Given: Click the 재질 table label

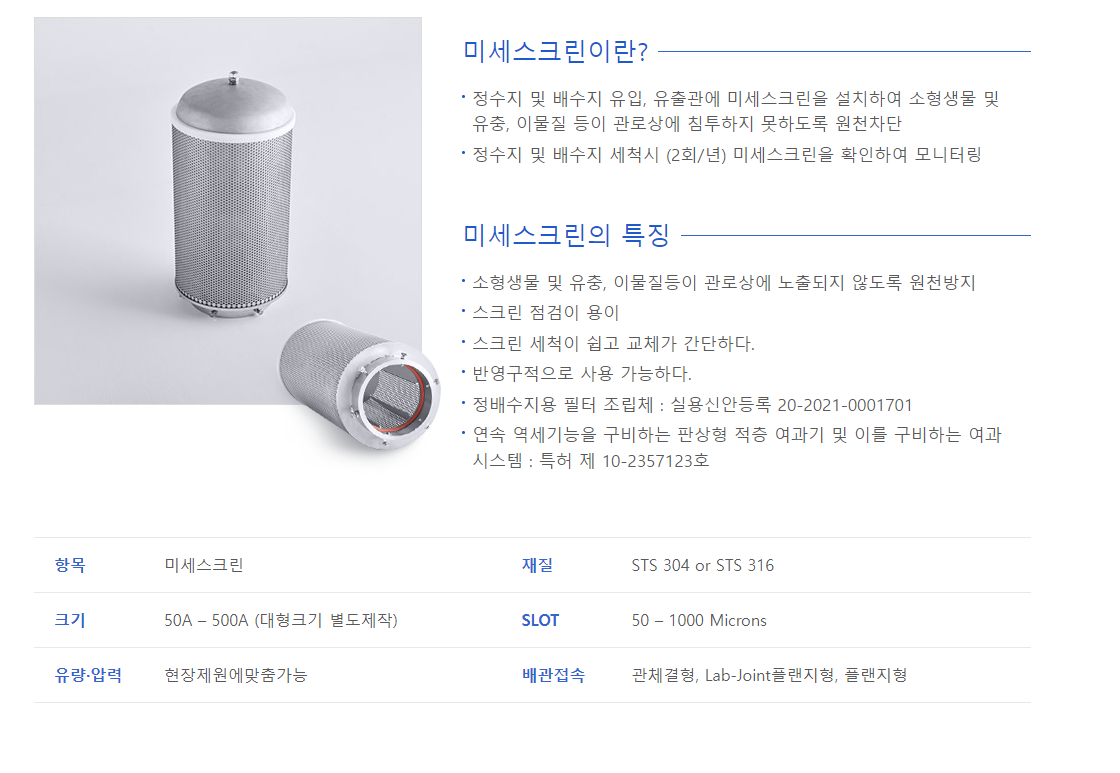Looking at the screenshot, I should click(537, 565).
